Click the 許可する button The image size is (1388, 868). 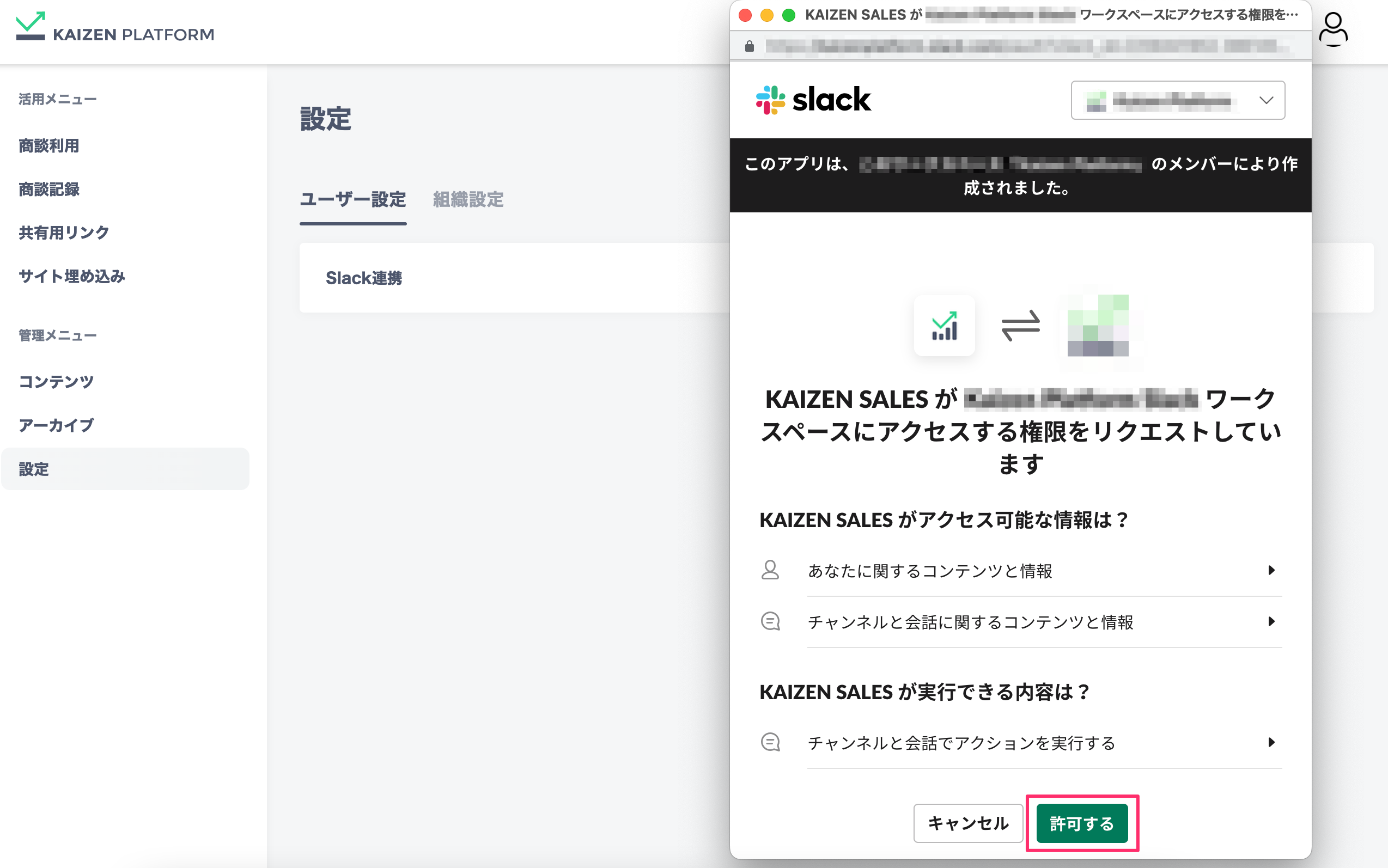click(1082, 823)
